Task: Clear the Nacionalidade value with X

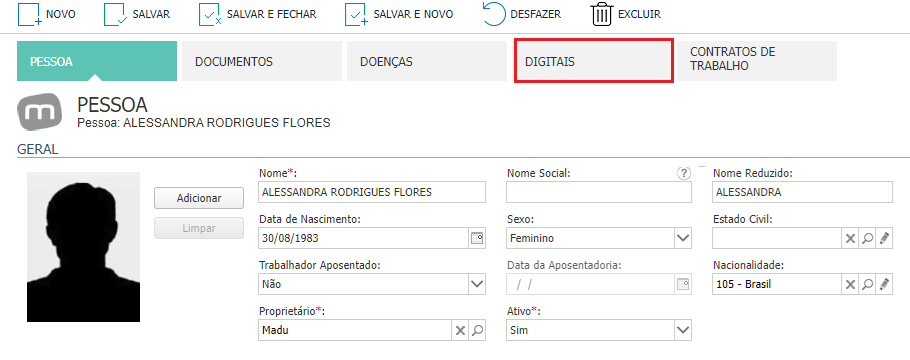Action: click(x=850, y=284)
